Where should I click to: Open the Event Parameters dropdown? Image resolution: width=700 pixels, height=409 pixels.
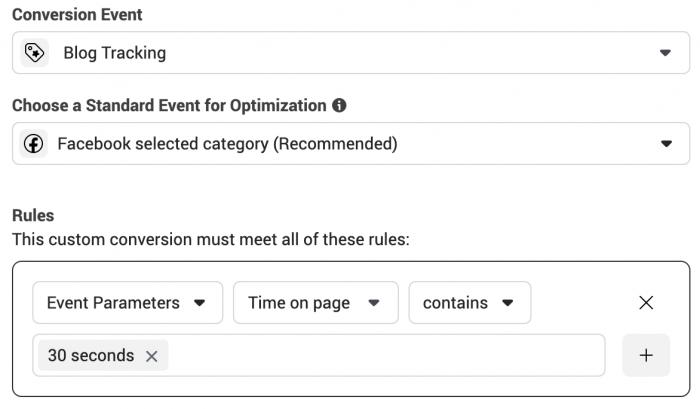coord(128,303)
